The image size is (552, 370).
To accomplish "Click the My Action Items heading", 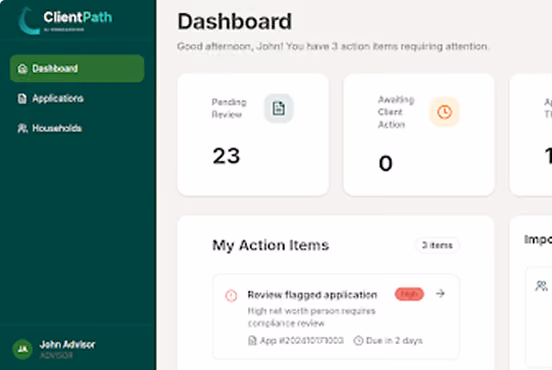I will [x=271, y=245].
